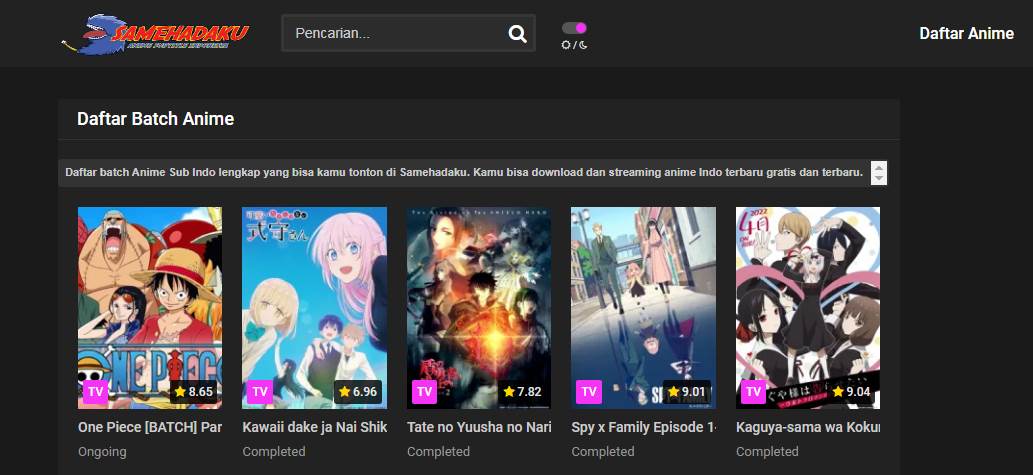Open the Kawaii dake ja Nai title link
The image size is (1033, 475).
(x=314, y=427)
